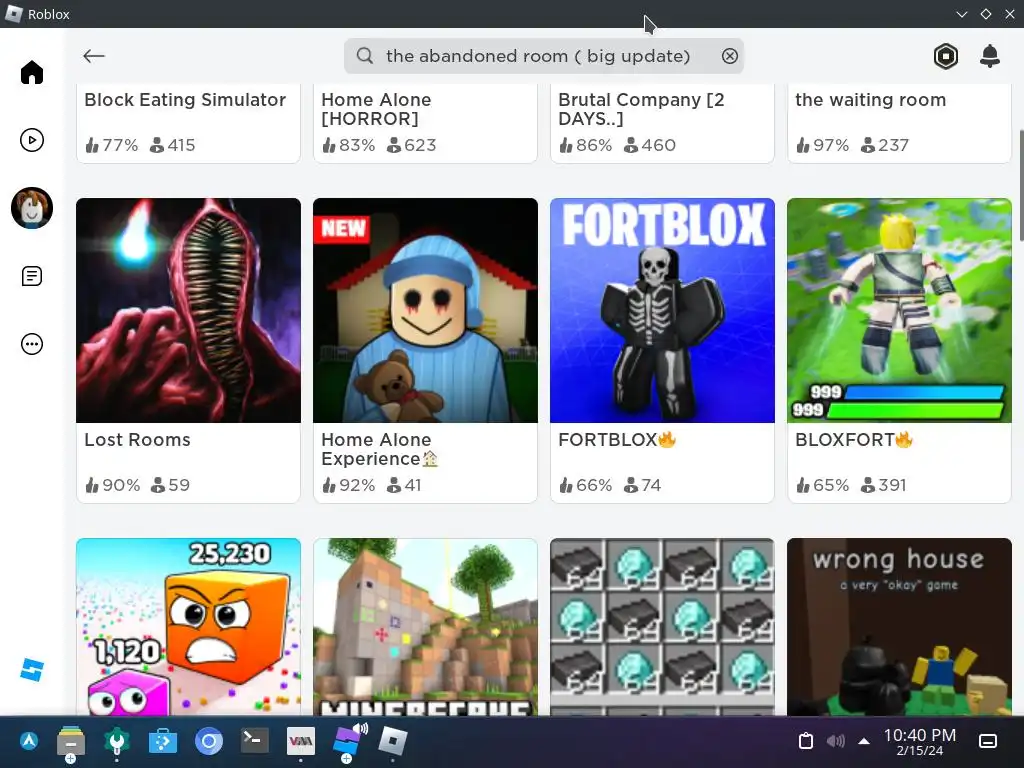Use the vertical scrollbar on the right

[1021, 186]
